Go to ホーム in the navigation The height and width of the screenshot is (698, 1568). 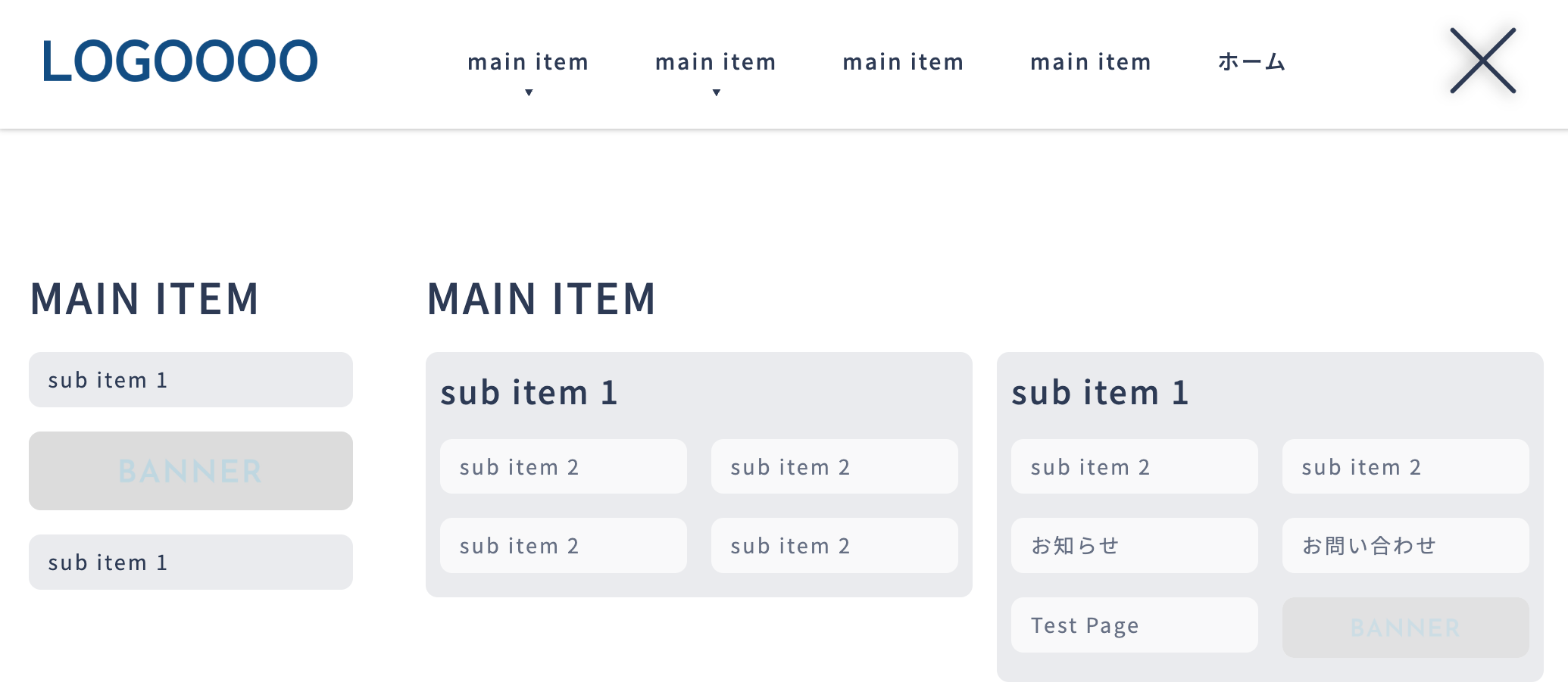(1251, 61)
